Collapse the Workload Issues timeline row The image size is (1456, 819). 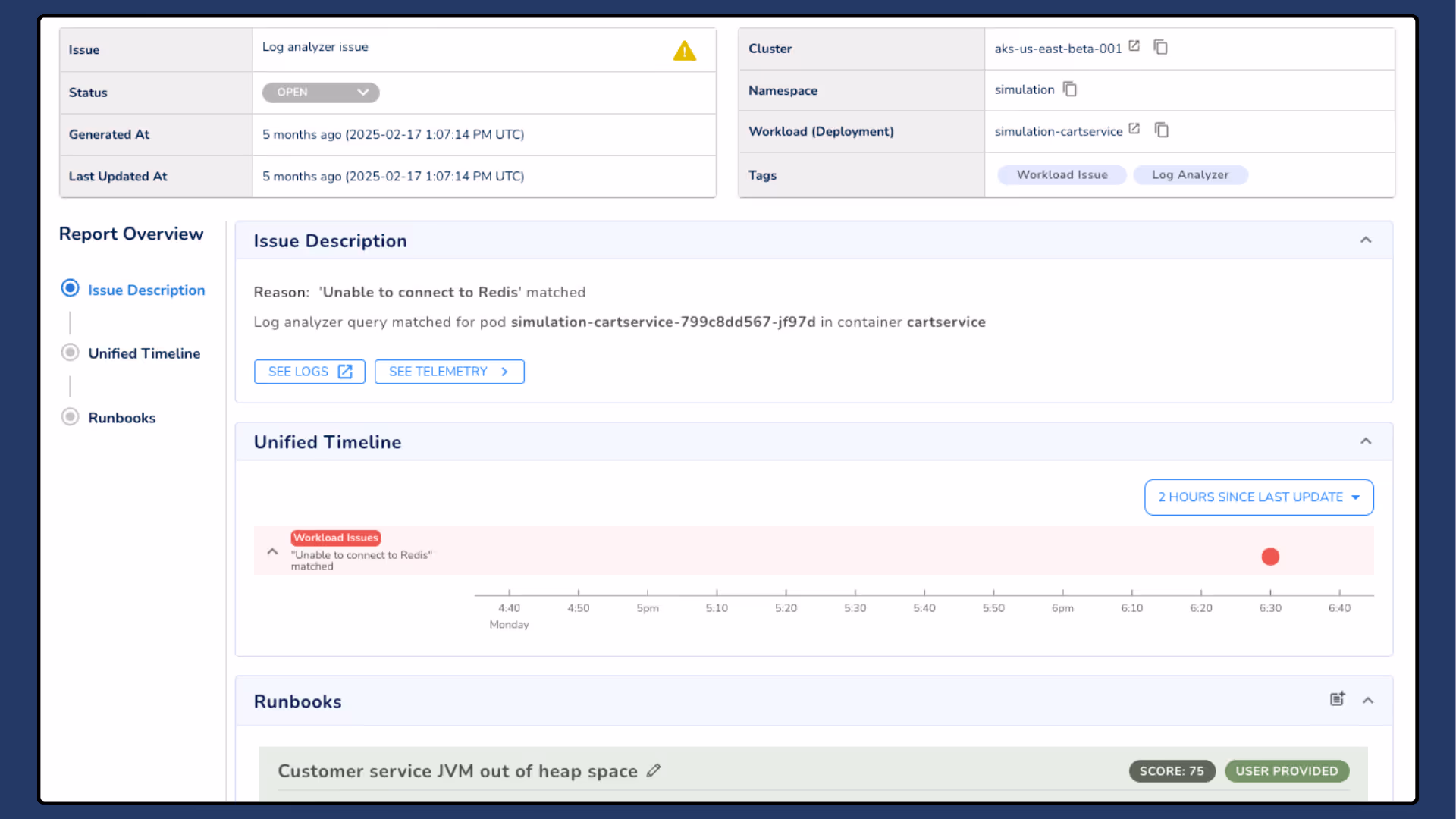coord(272,551)
